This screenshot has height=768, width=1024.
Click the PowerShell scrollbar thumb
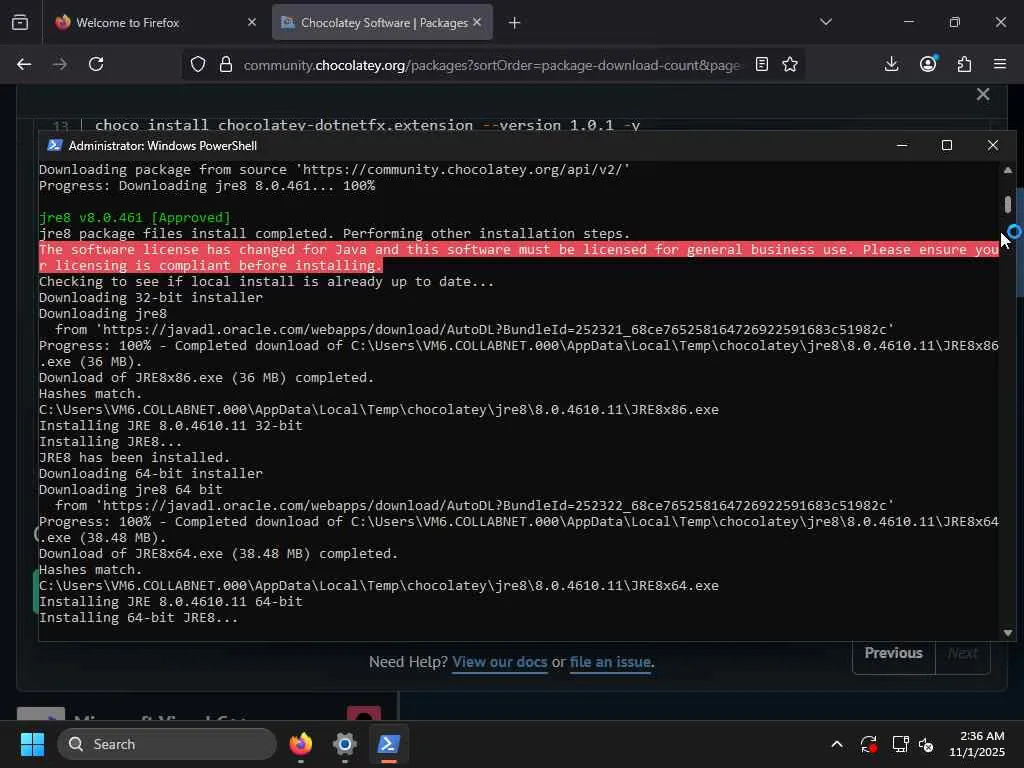click(1008, 204)
